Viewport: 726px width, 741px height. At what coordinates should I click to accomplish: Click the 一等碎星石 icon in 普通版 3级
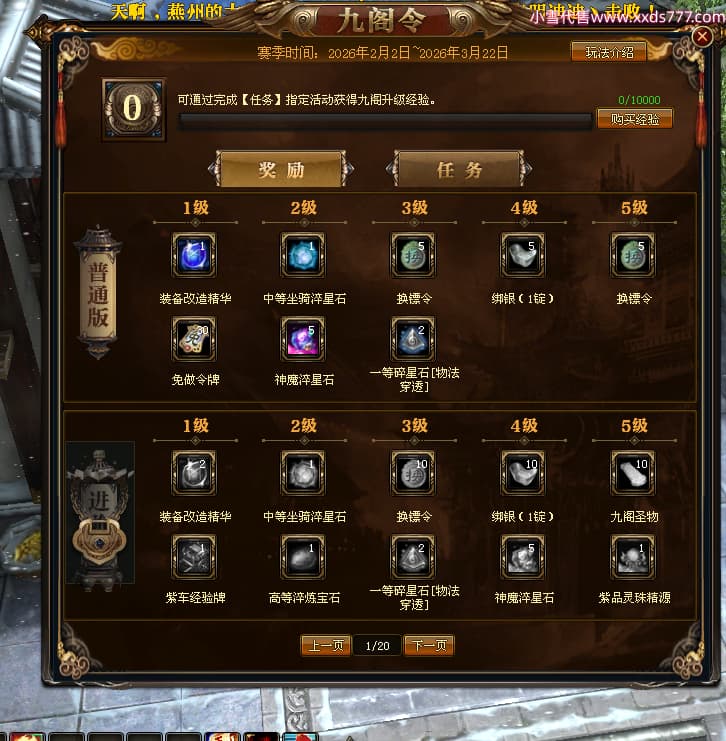tap(413, 339)
